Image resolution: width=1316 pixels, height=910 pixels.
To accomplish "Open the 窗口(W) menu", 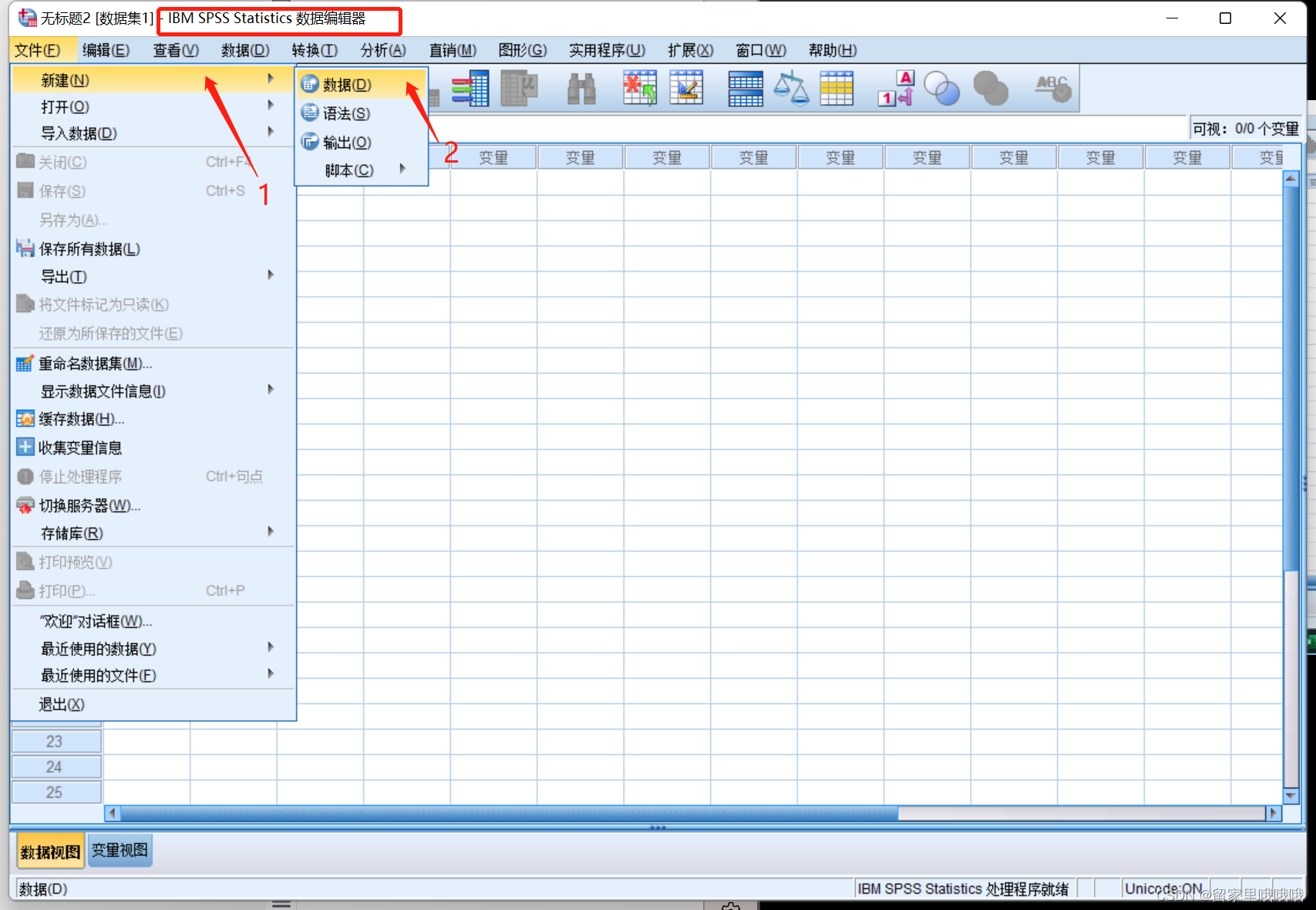I will point(761,50).
